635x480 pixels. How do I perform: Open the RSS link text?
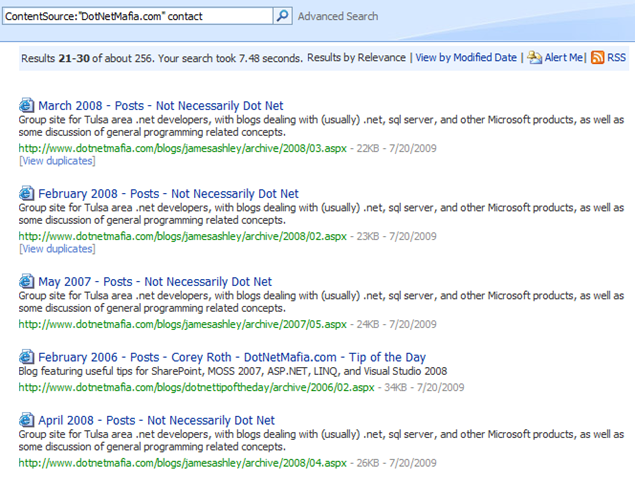pyautogui.click(x=616, y=58)
